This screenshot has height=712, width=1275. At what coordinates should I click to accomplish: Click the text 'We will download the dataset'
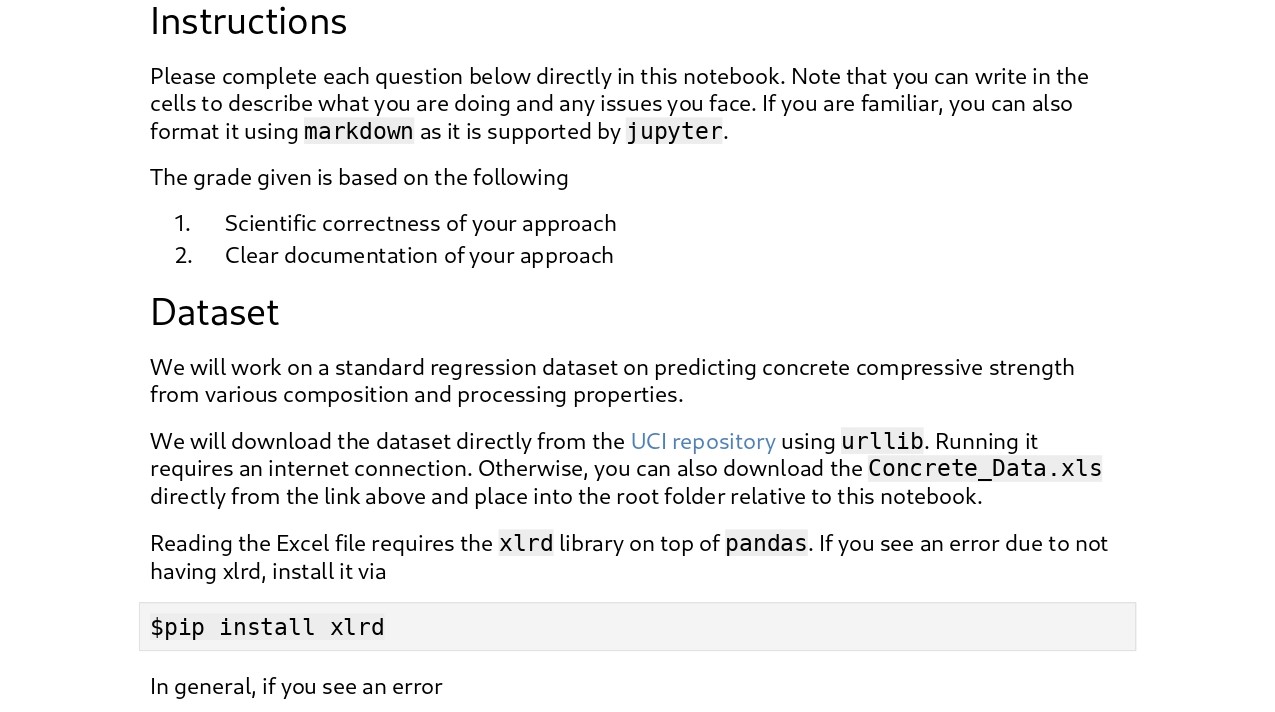387,441
